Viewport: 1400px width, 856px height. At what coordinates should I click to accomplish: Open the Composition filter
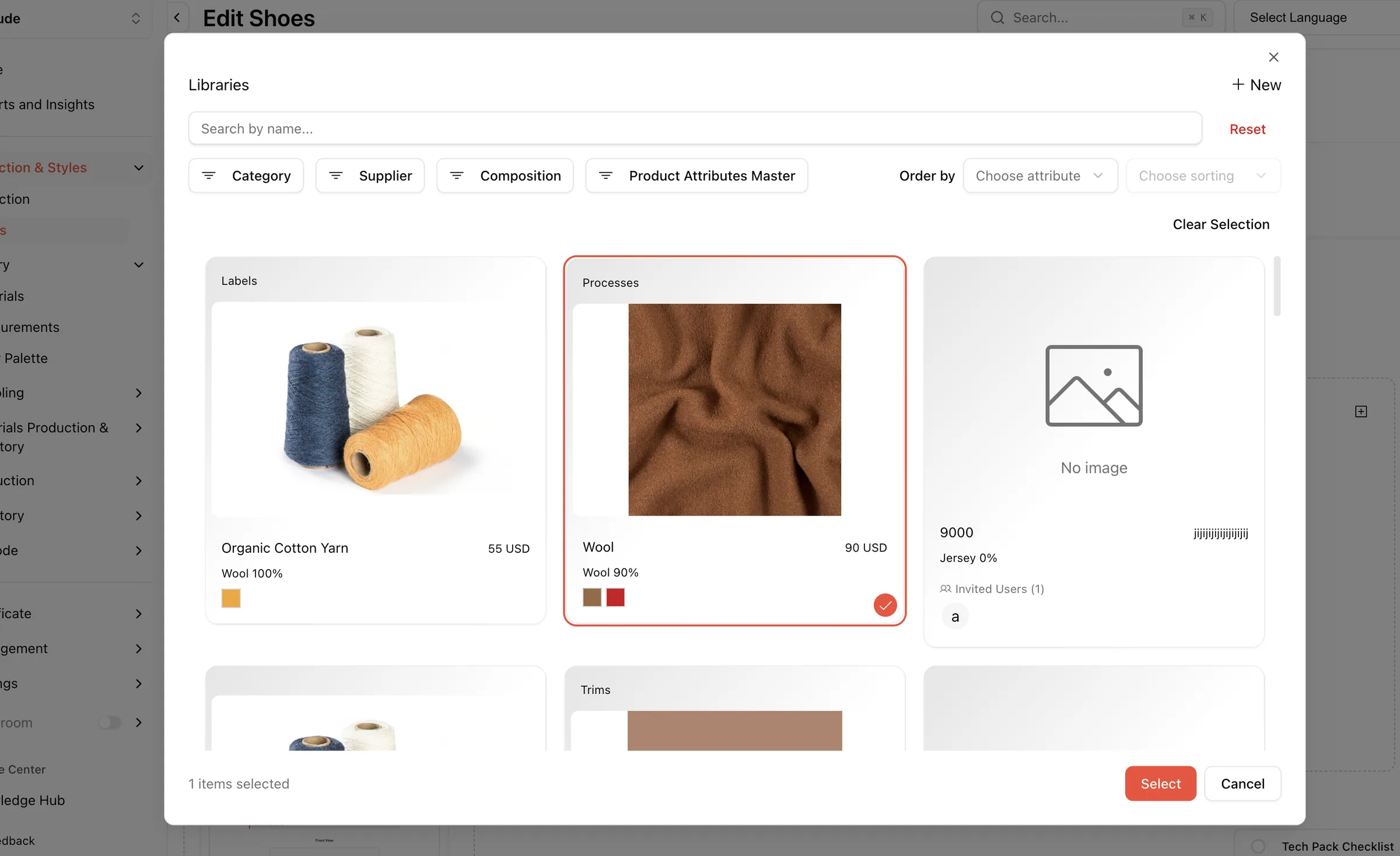[x=505, y=176]
